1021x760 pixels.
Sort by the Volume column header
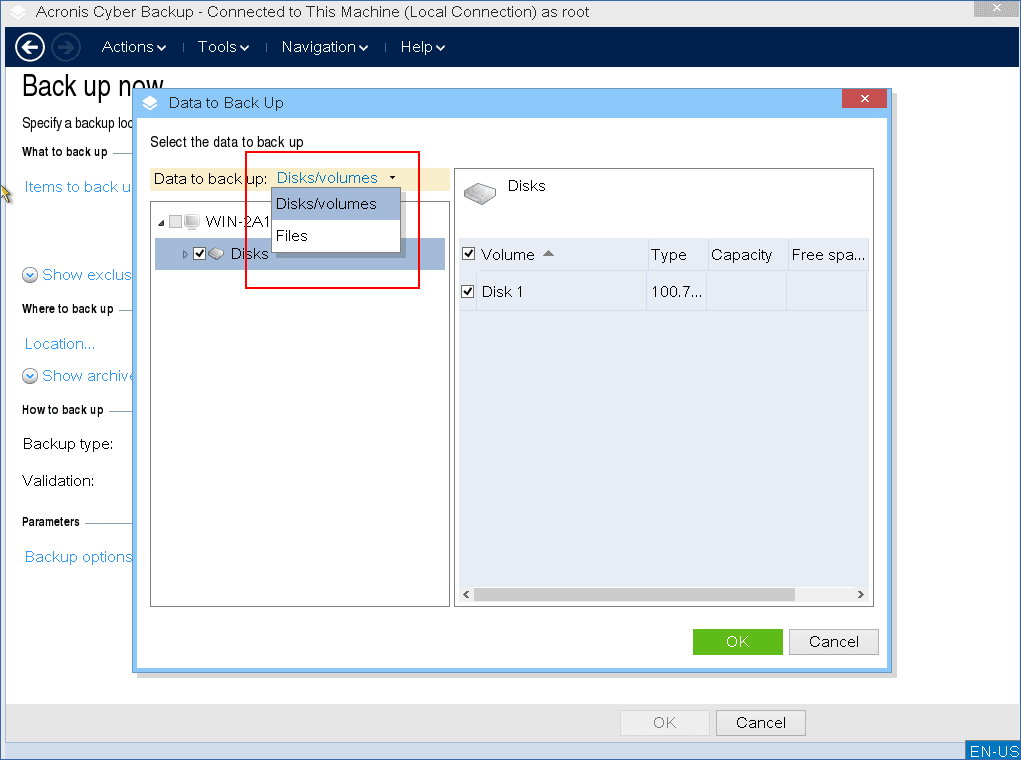tap(563, 255)
